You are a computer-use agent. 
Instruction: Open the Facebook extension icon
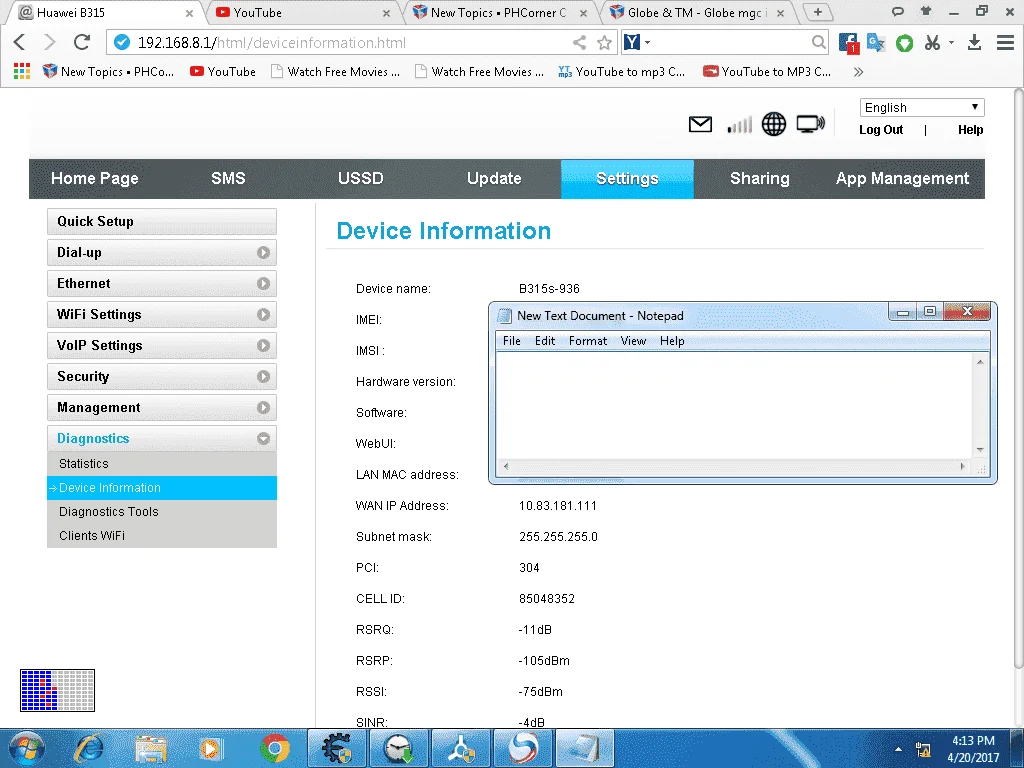pos(848,43)
